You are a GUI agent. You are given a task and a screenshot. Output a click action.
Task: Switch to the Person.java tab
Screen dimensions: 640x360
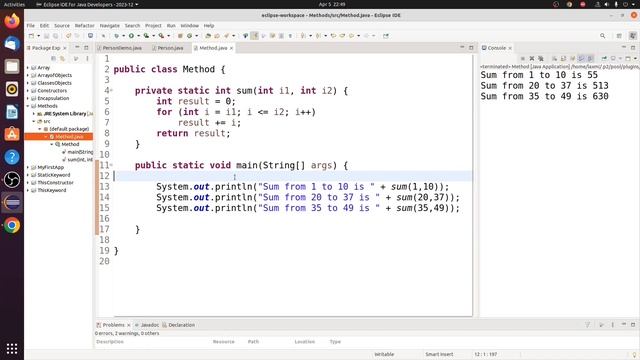click(x=170, y=48)
